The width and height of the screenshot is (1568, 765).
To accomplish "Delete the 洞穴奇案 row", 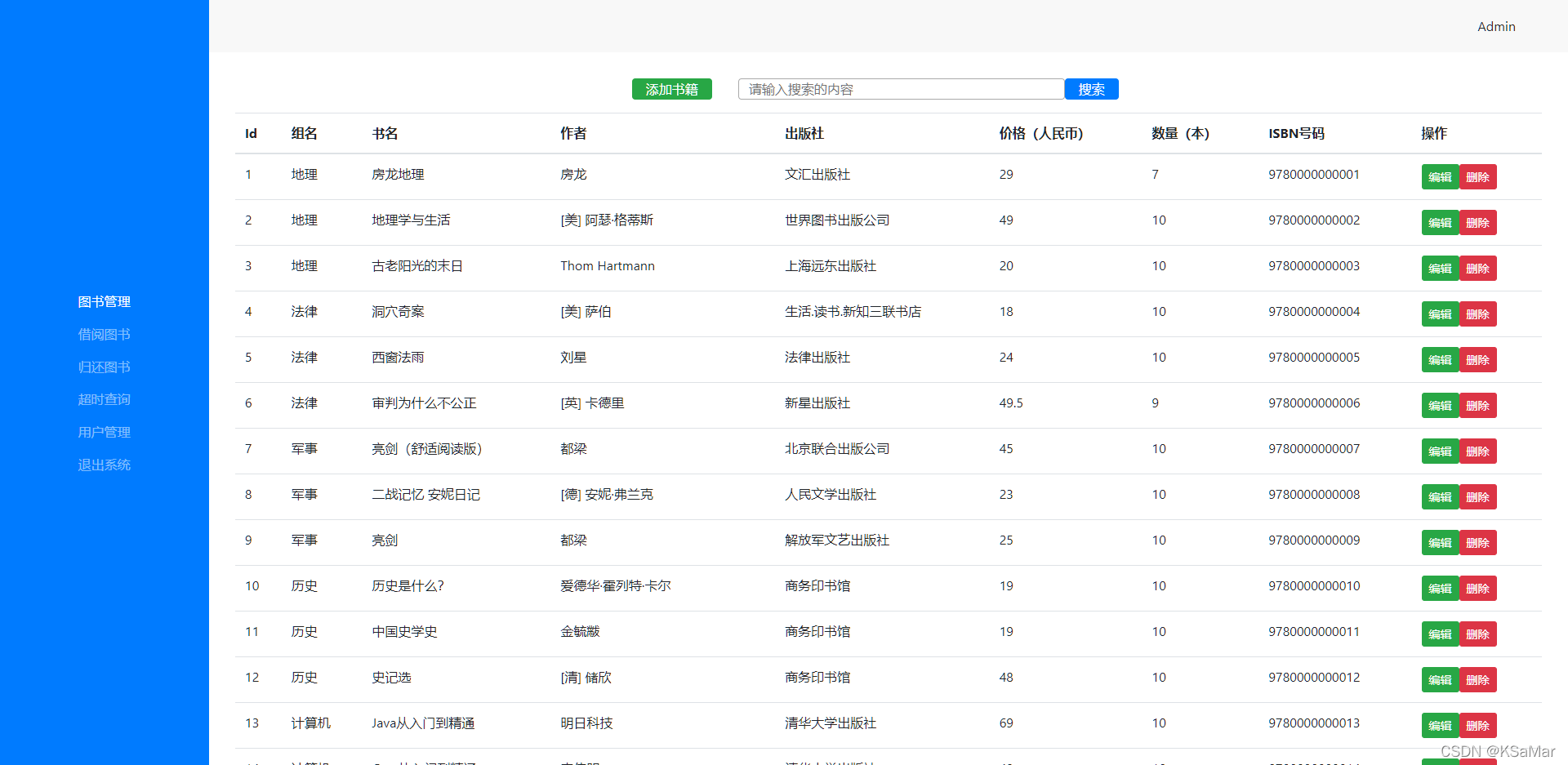I will tap(1477, 314).
